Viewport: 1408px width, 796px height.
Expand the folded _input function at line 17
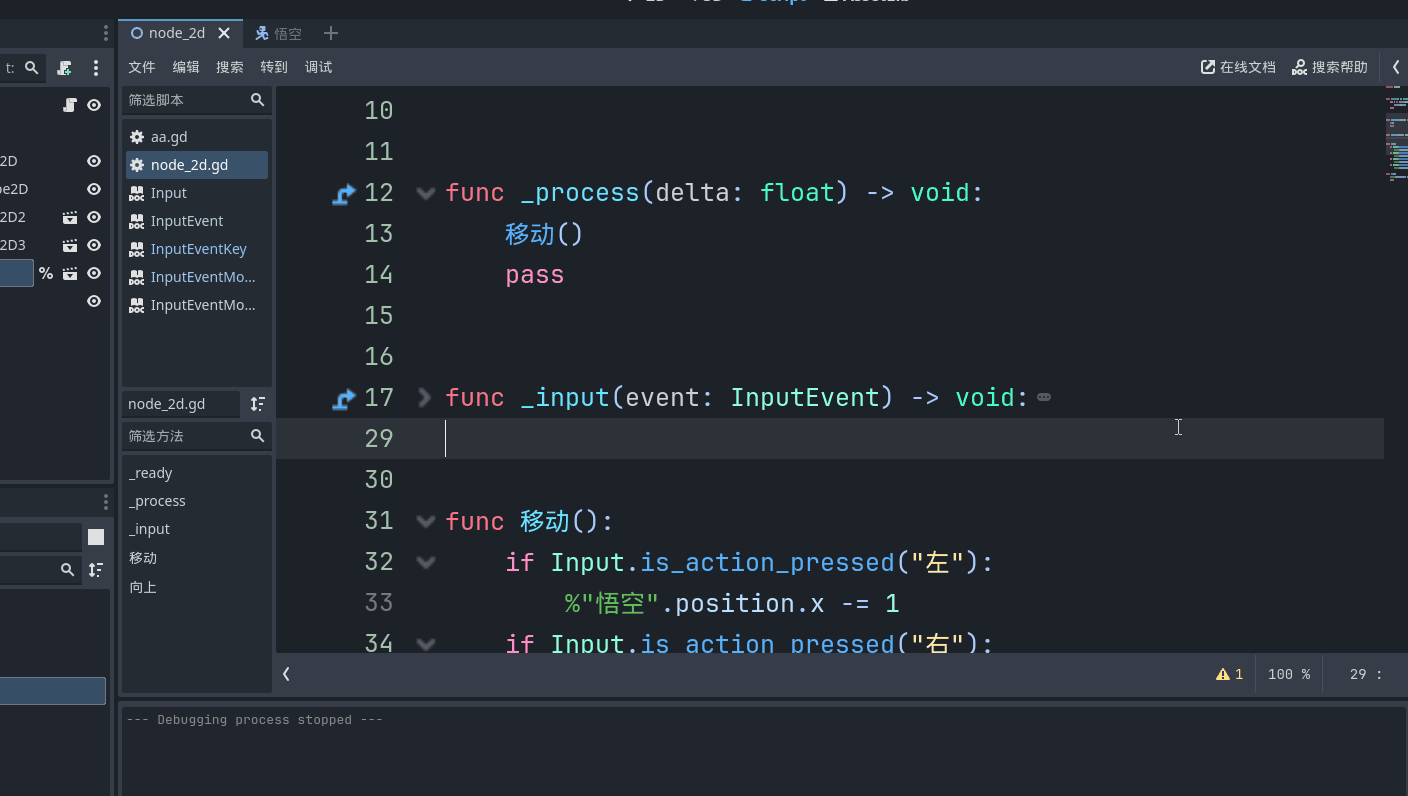click(x=425, y=398)
